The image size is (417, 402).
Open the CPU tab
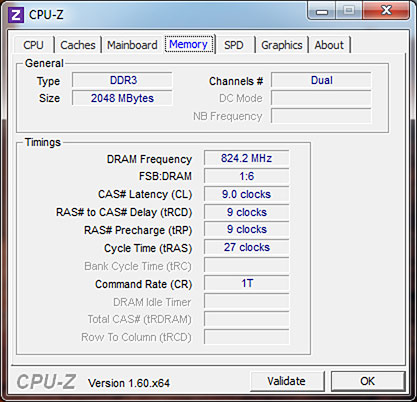point(34,45)
